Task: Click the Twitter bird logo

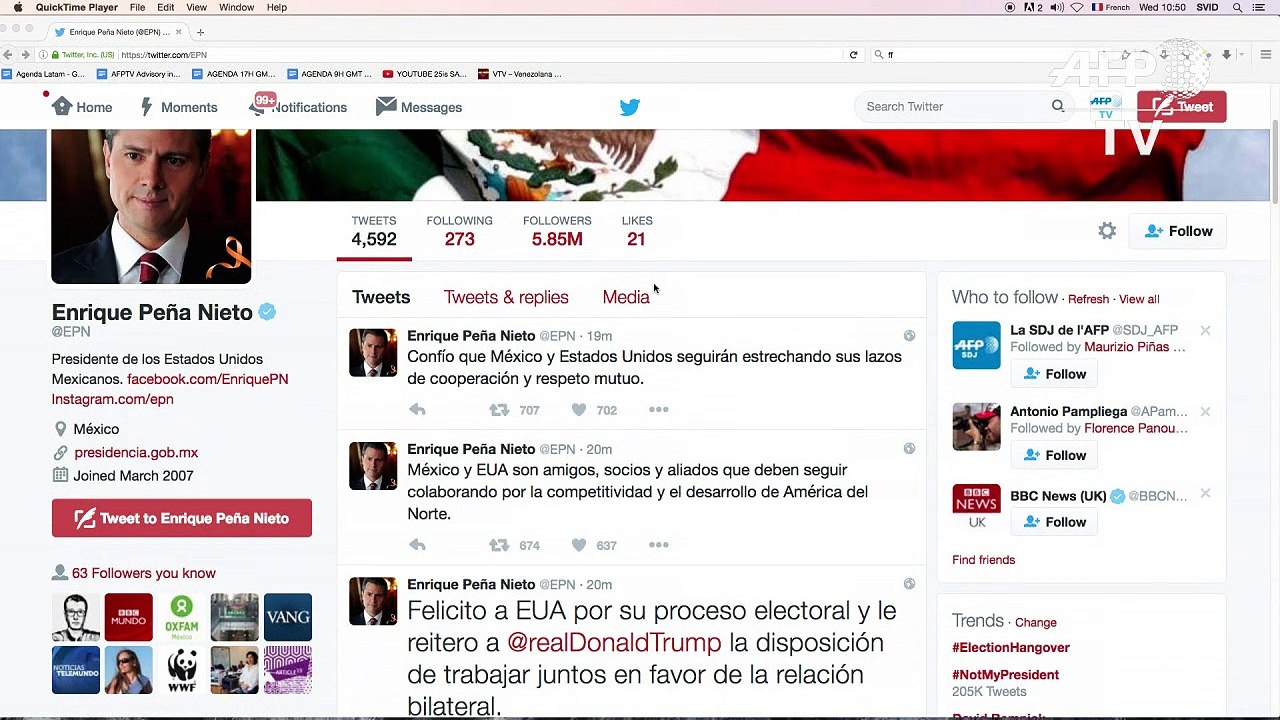Action: pyautogui.click(x=629, y=107)
